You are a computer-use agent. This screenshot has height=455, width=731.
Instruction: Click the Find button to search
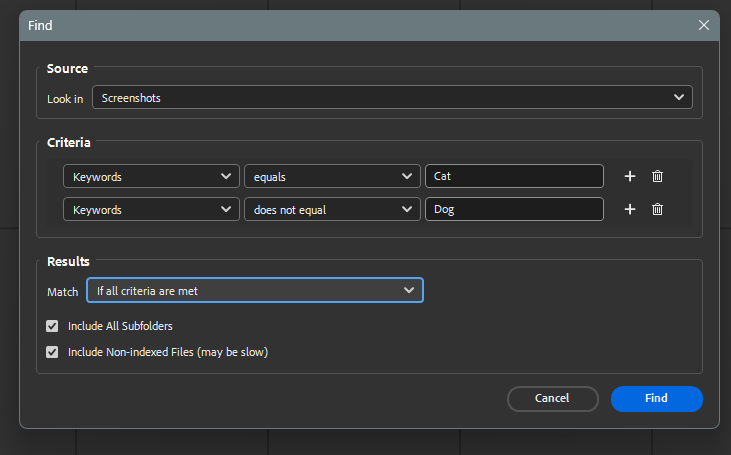point(656,398)
